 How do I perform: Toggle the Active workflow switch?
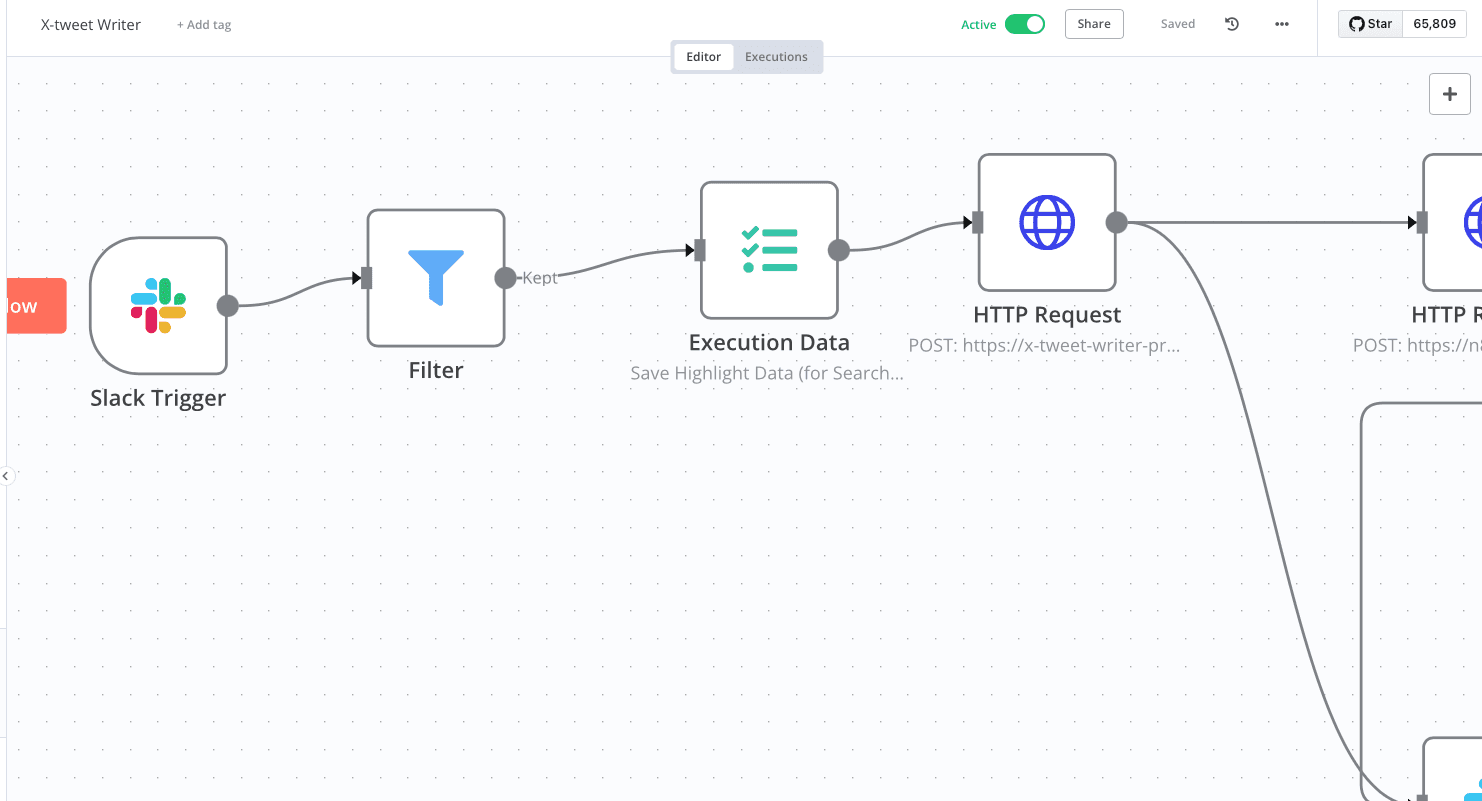(x=1025, y=24)
